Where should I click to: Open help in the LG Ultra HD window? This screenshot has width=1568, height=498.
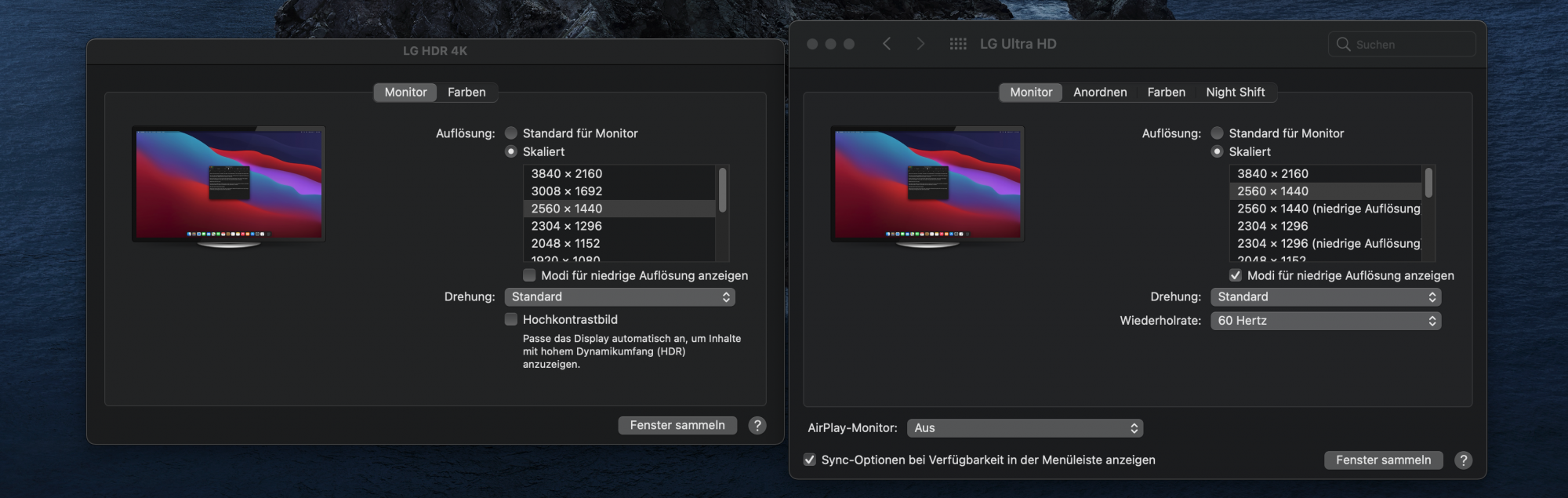pos(1463,460)
